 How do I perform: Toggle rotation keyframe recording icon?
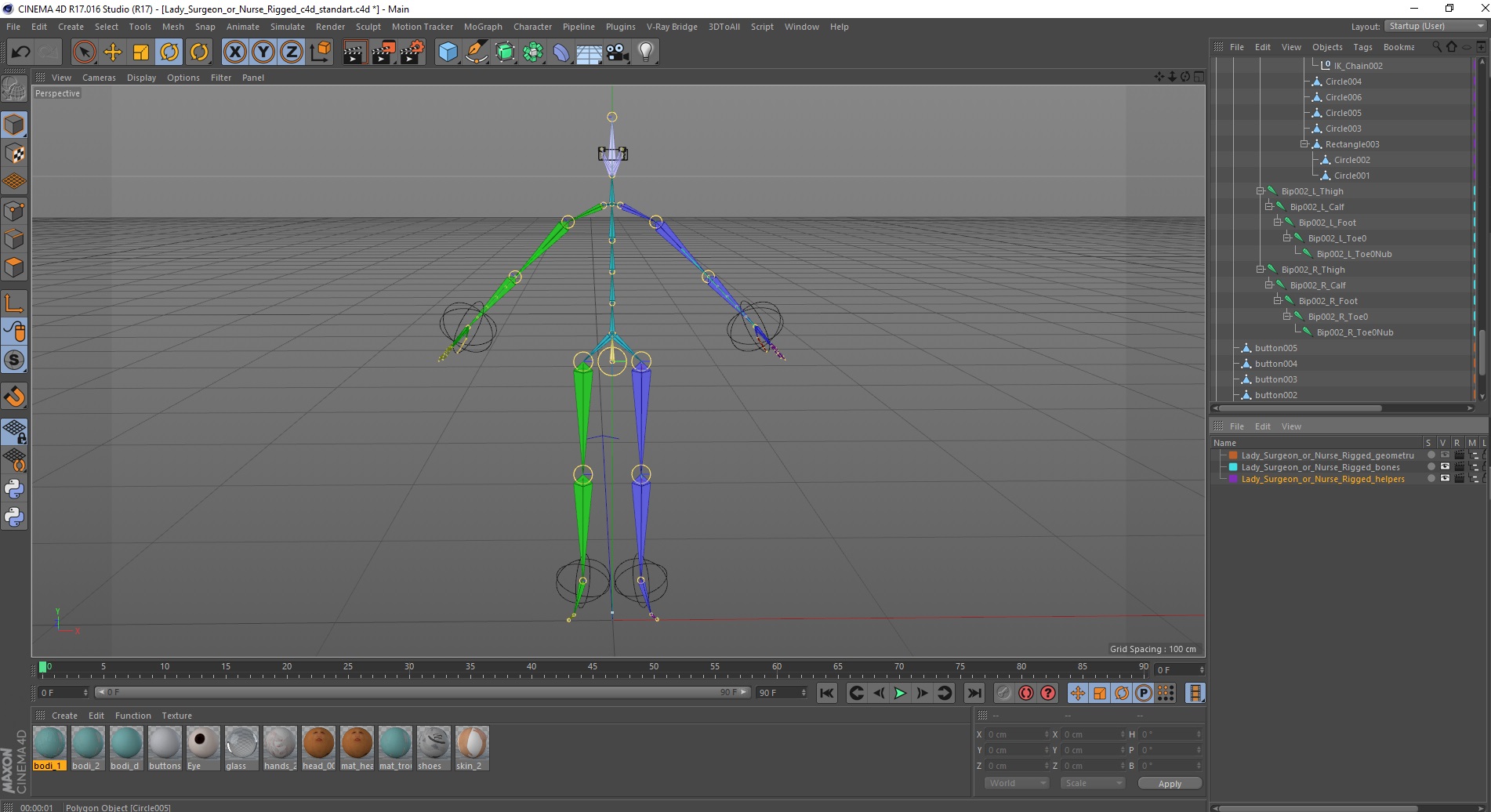point(1122,693)
